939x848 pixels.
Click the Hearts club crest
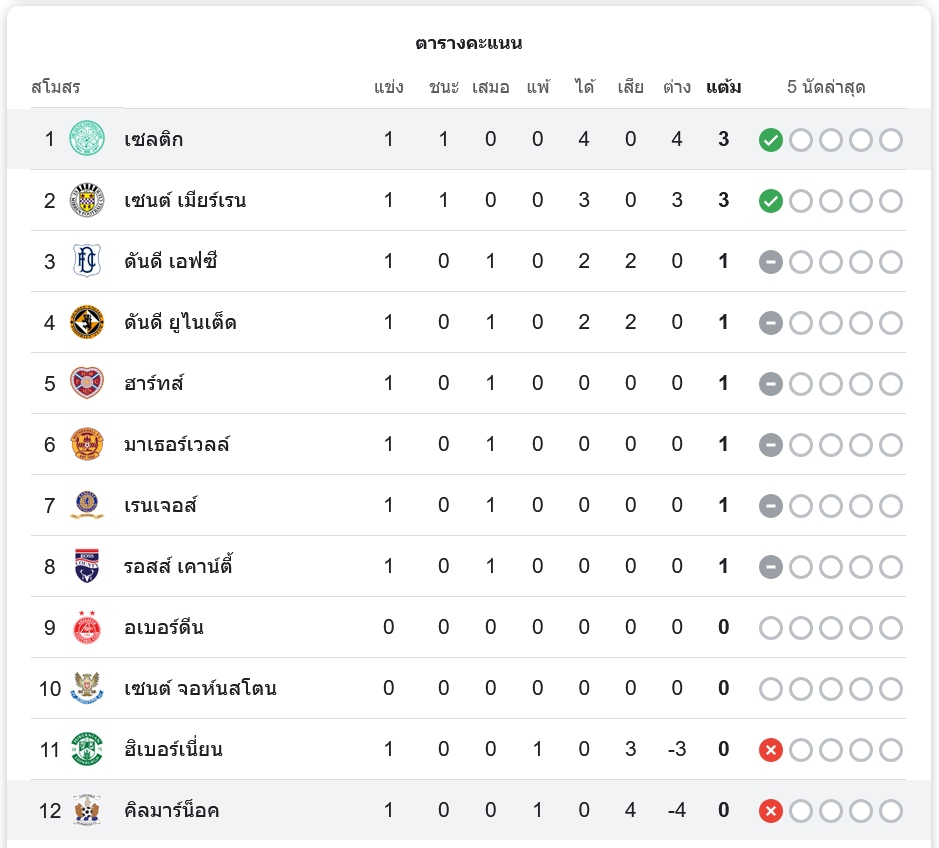pyautogui.click(x=87, y=383)
